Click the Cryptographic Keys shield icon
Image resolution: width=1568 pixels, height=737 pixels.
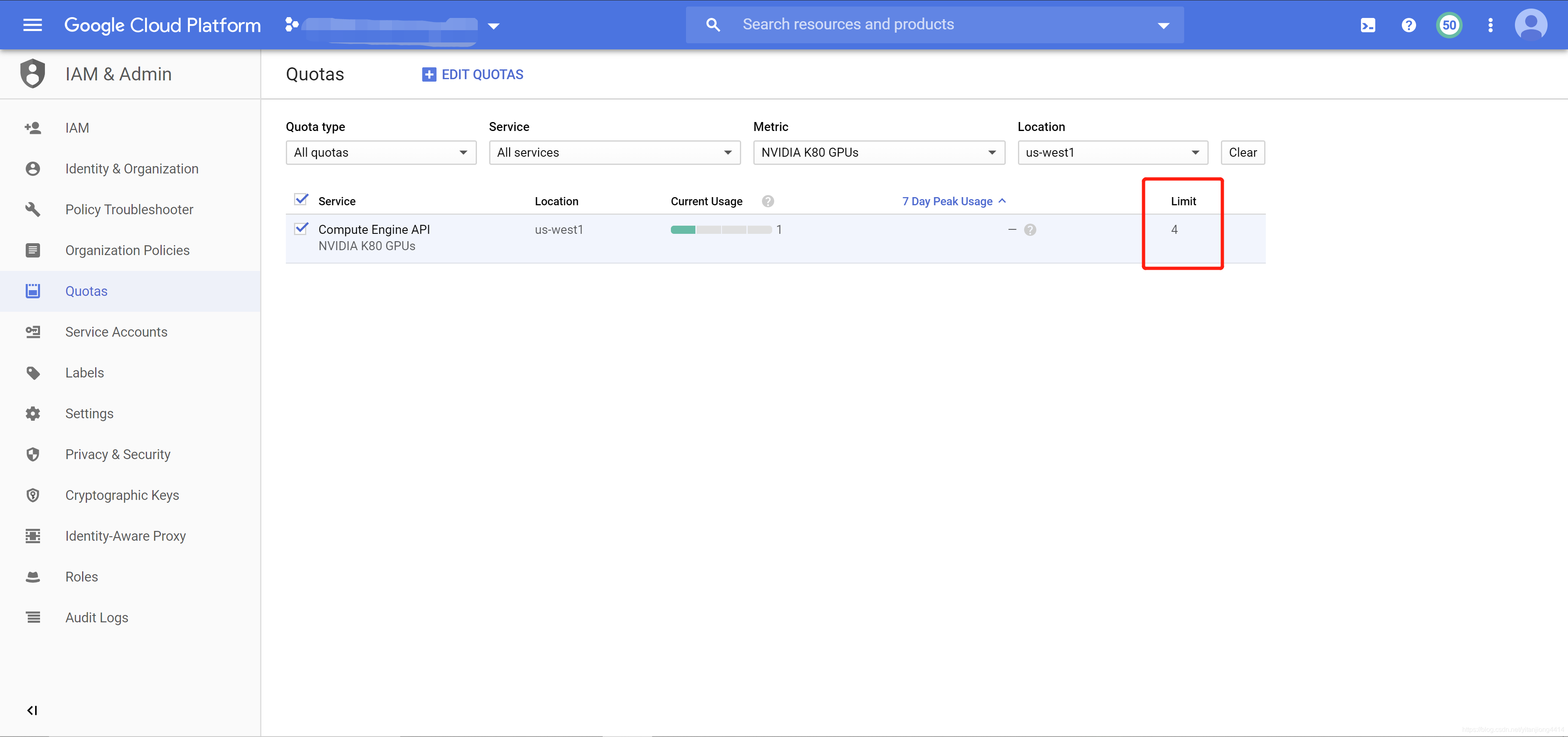[x=33, y=495]
